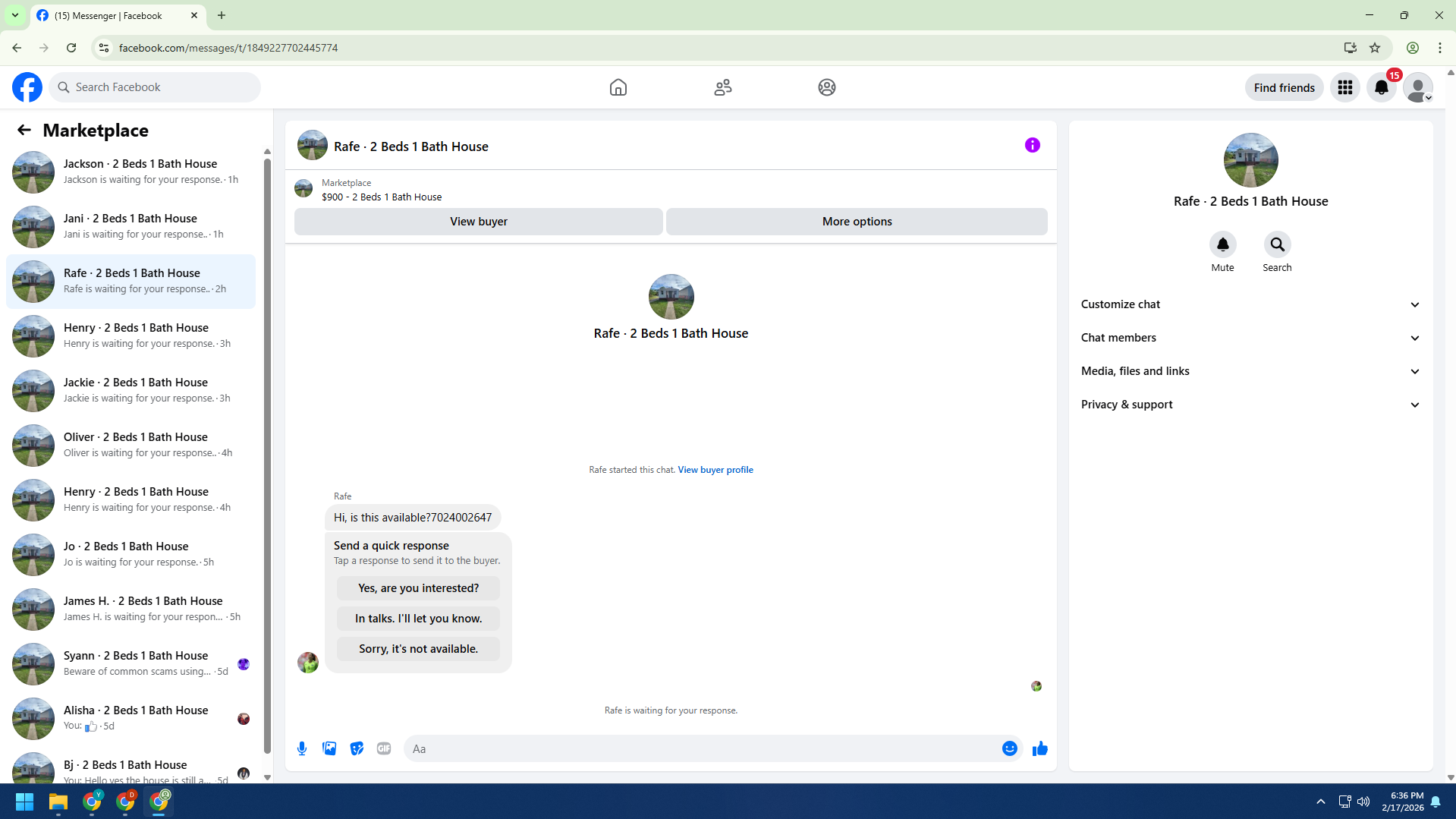Expand Media, files and links section
This screenshot has height=819, width=1456.
pyautogui.click(x=1251, y=371)
